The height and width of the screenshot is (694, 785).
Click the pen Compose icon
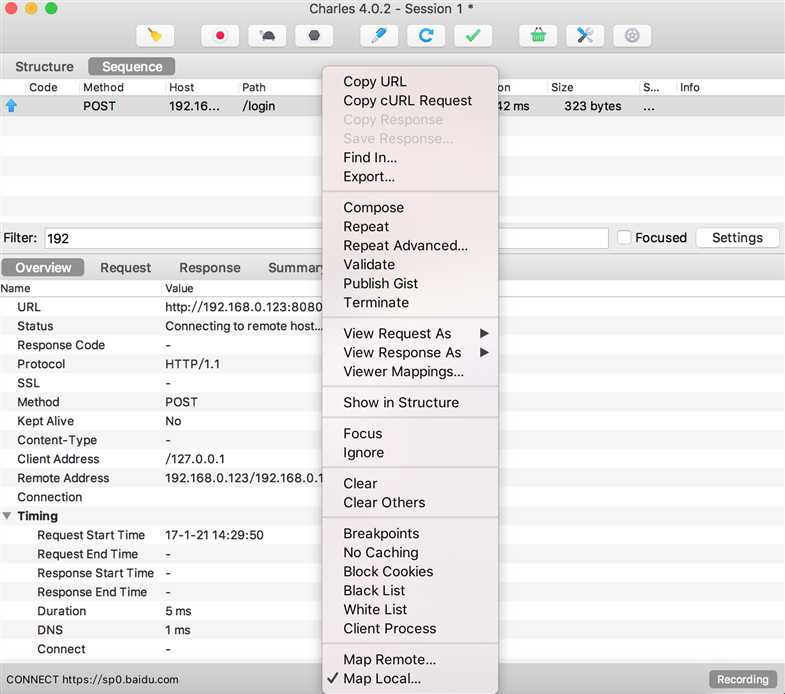point(379,36)
